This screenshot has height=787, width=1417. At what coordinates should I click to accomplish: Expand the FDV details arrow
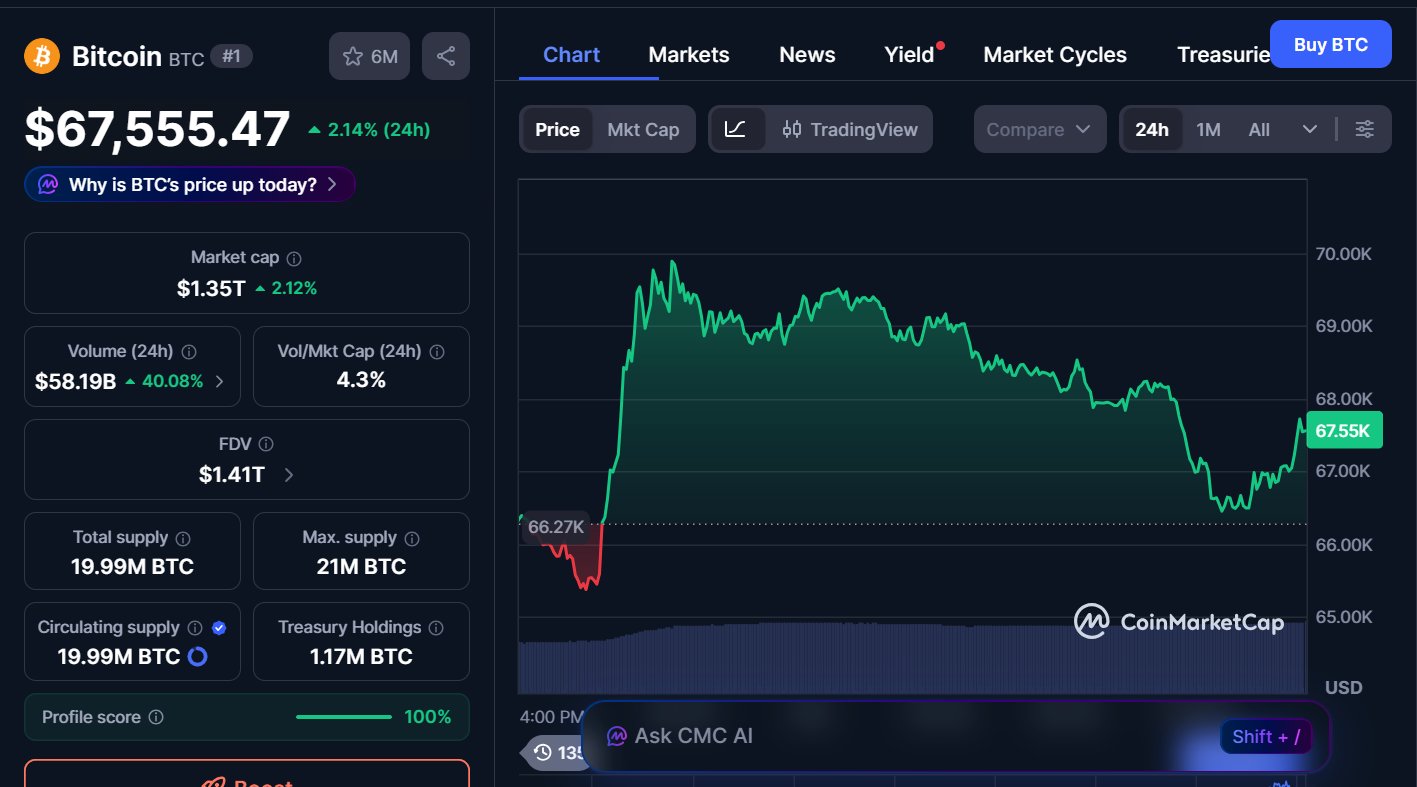(289, 475)
